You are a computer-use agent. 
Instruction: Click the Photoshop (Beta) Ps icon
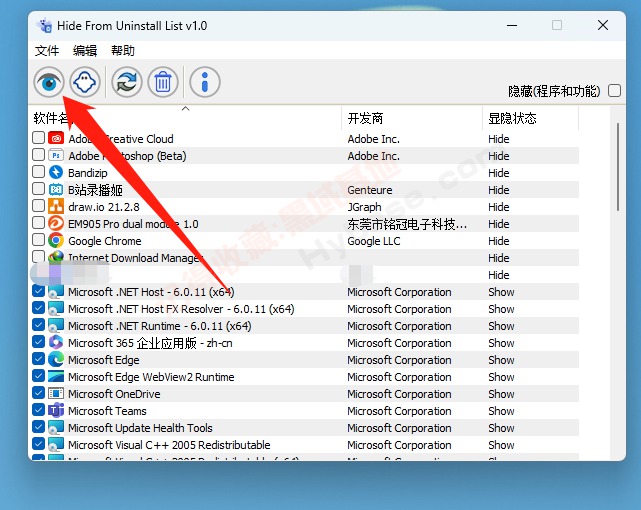56,156
